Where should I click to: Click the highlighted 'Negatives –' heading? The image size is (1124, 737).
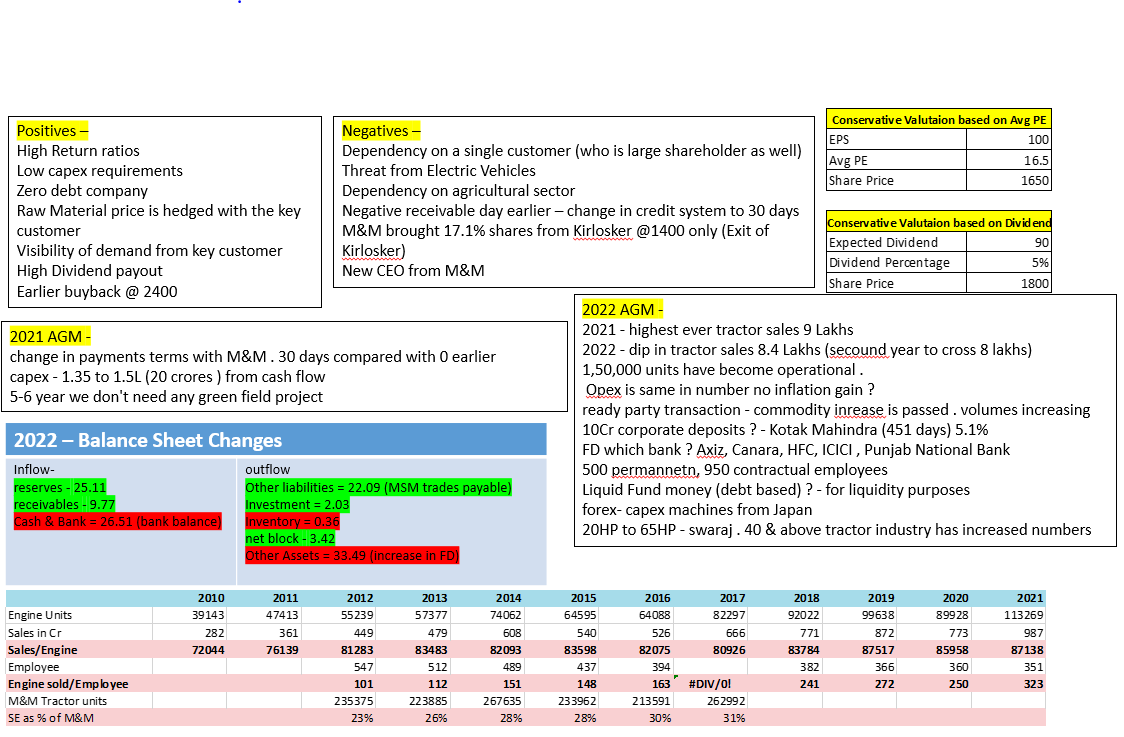381,131
